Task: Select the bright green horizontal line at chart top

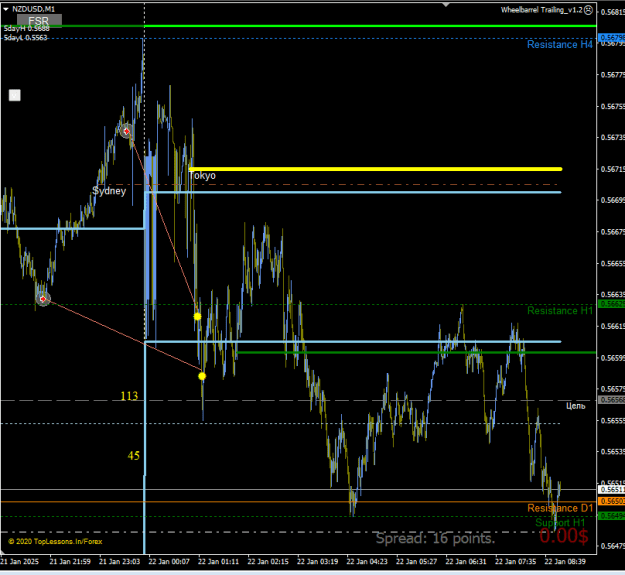Action: pyautogui.click(x=299, y=26)
